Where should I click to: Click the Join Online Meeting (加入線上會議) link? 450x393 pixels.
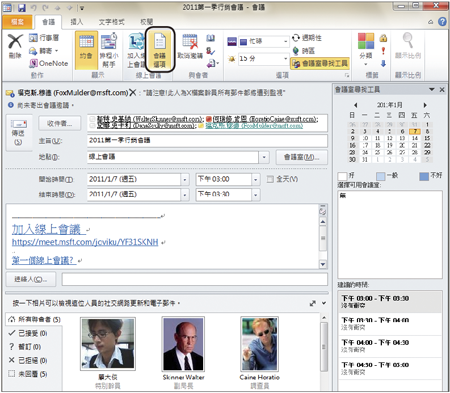point(46,229)
